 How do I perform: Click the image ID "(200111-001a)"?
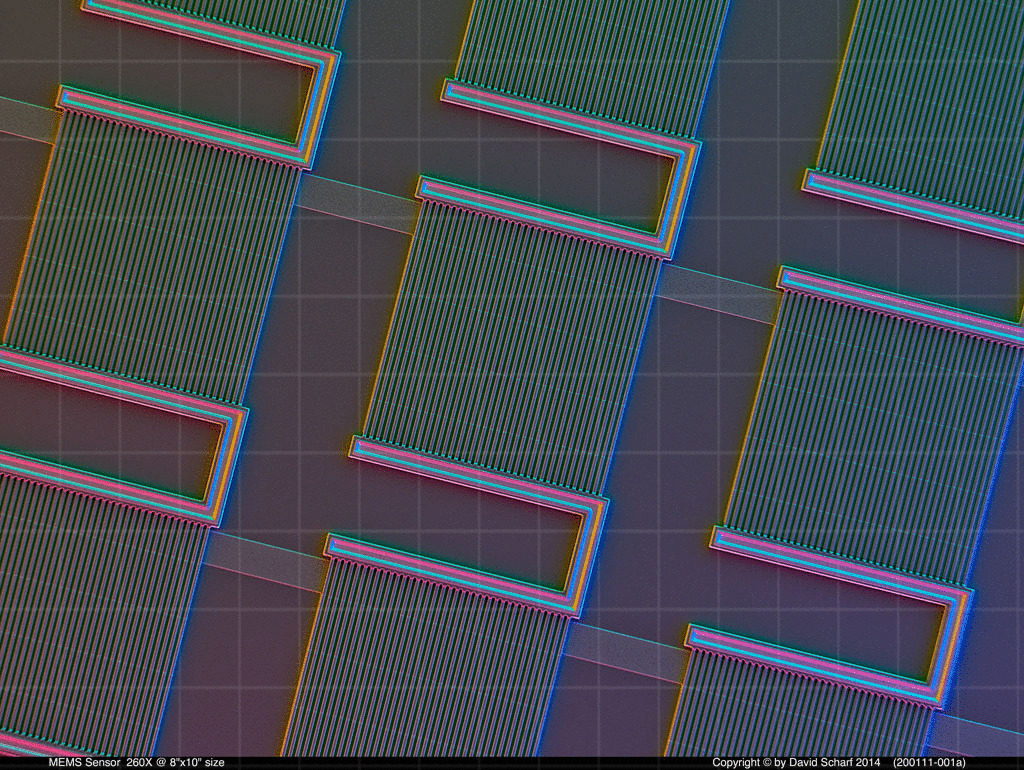coord(929,762)
